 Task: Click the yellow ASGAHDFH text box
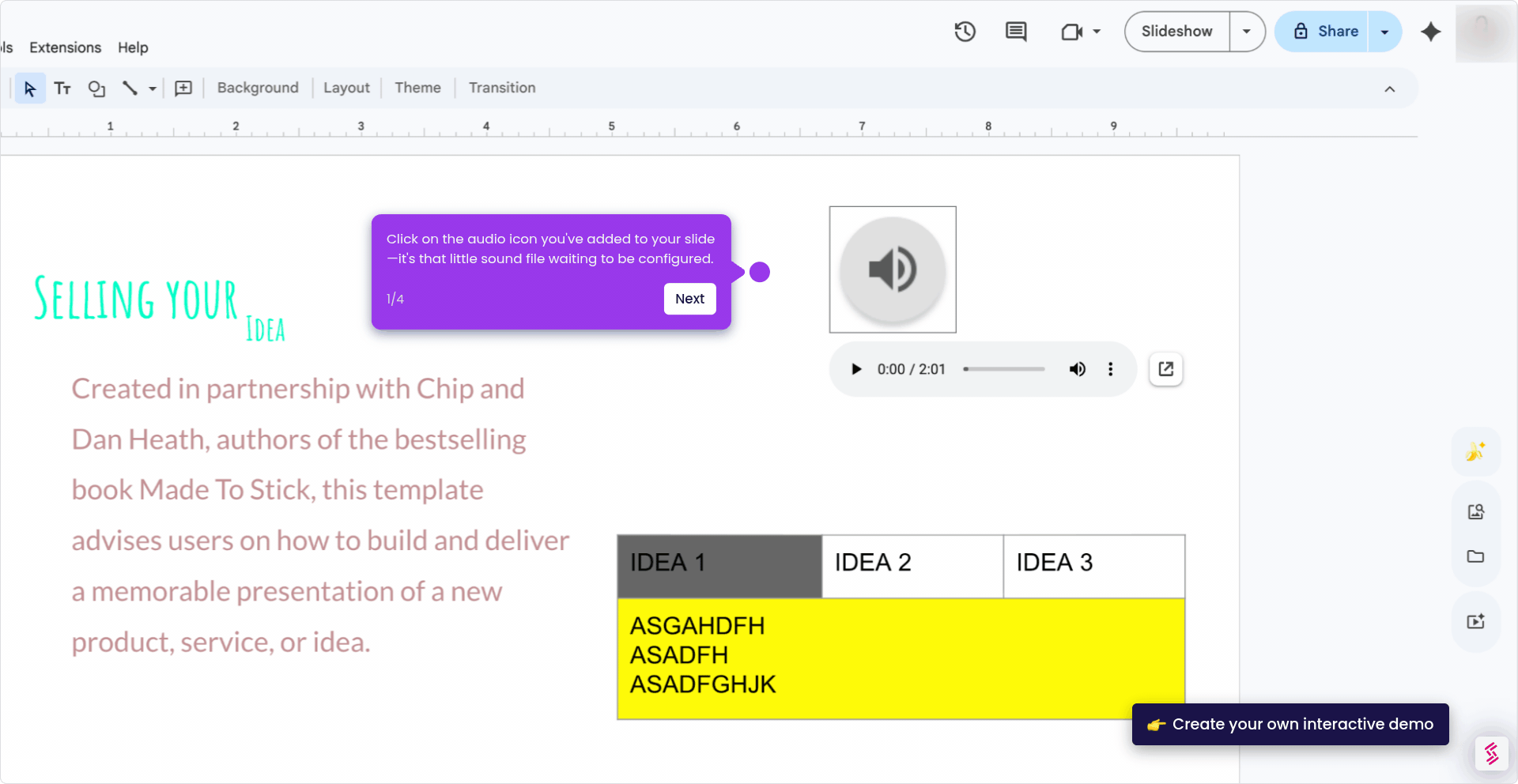coord(901,658)
